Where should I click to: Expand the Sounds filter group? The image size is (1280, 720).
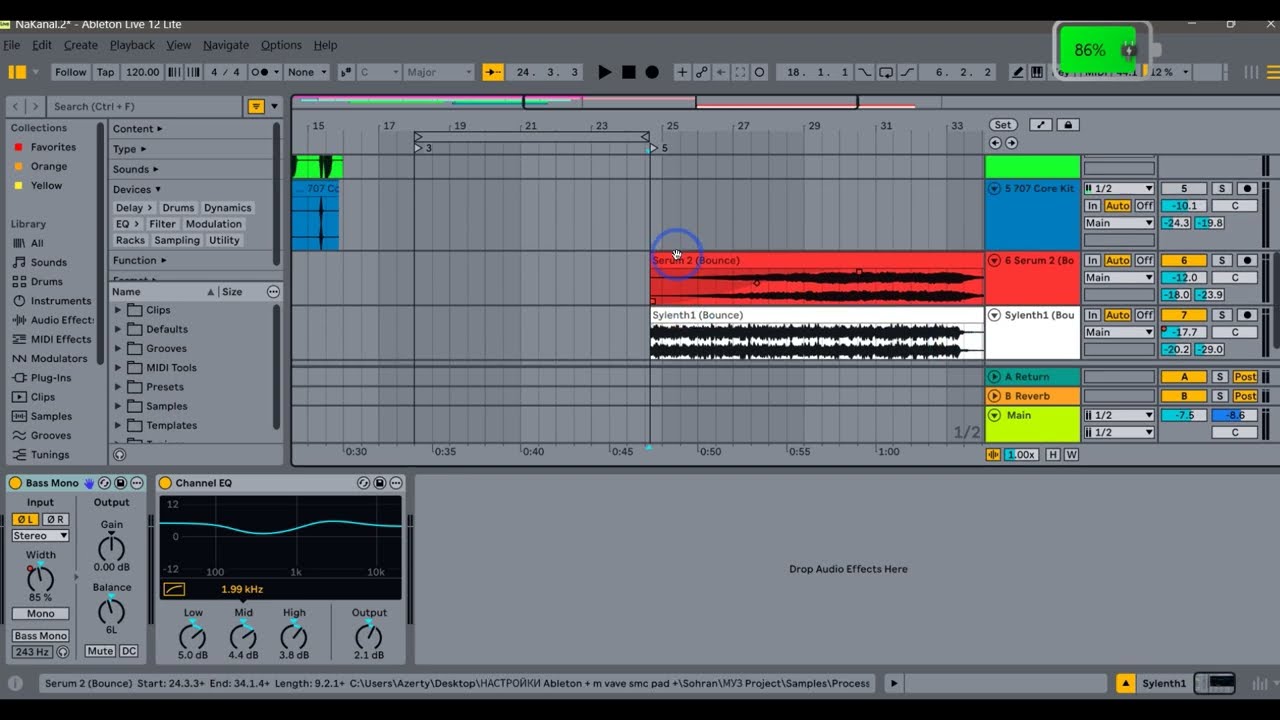click(135, 169)
